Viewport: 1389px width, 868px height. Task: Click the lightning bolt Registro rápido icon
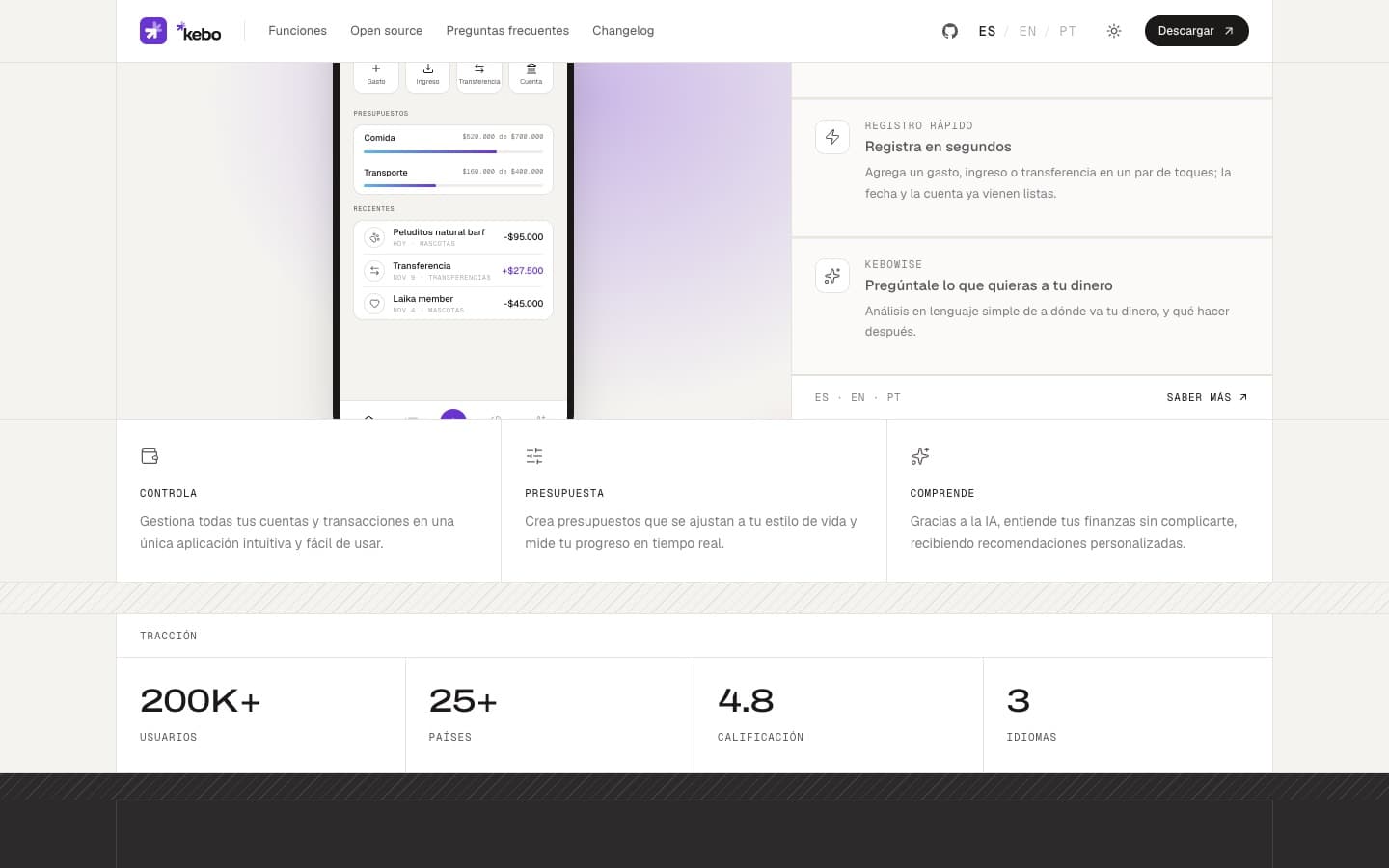[832, 137]
